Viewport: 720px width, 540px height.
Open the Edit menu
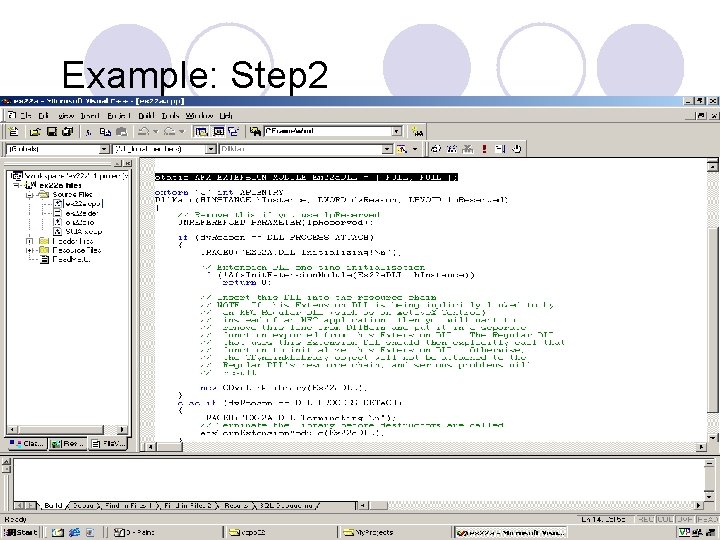point(44,116)
